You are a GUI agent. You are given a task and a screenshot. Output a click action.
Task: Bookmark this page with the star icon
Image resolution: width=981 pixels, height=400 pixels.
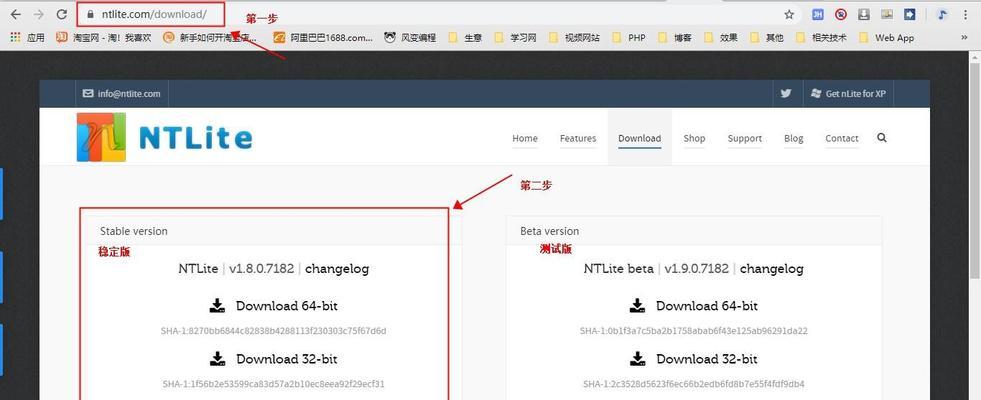789,14
